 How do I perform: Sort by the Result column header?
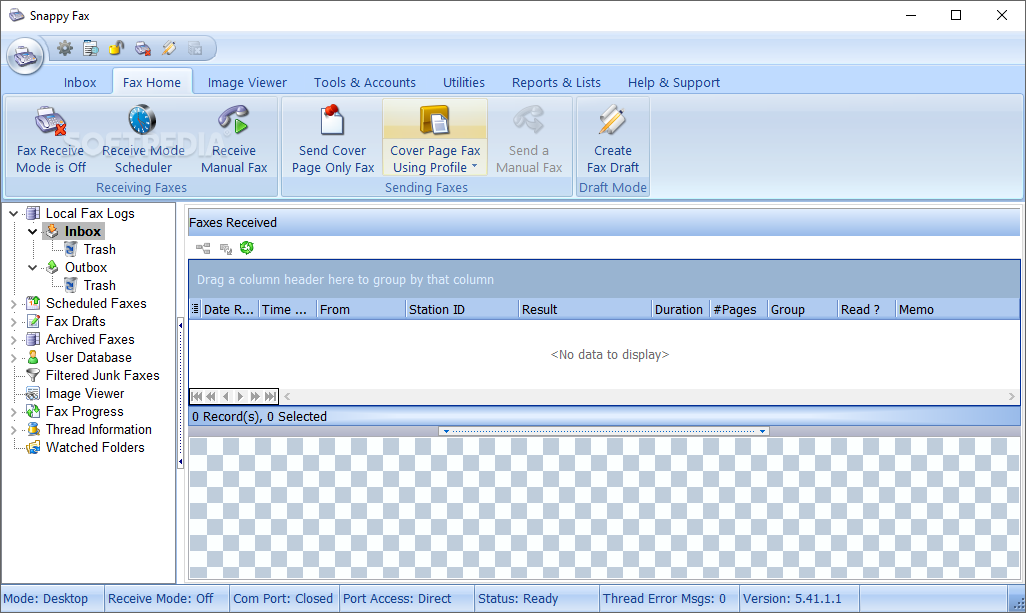586,309
